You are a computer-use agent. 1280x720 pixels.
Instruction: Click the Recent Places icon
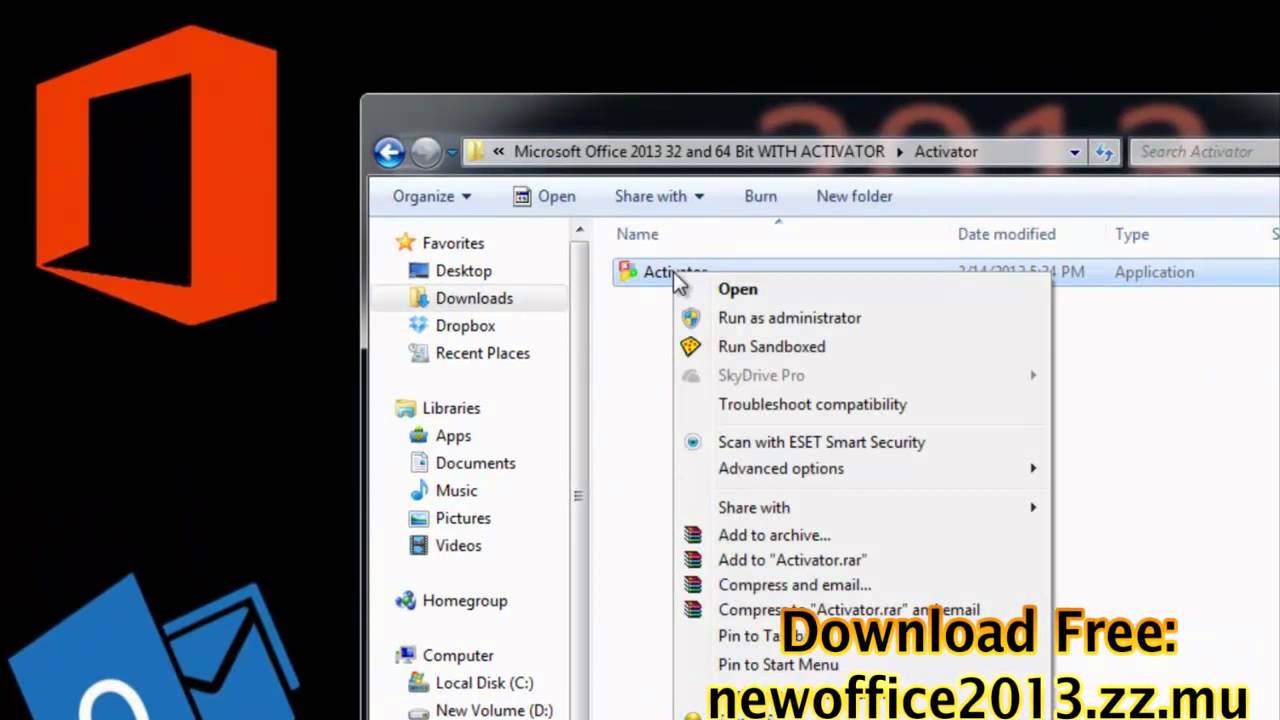[419, 353]
